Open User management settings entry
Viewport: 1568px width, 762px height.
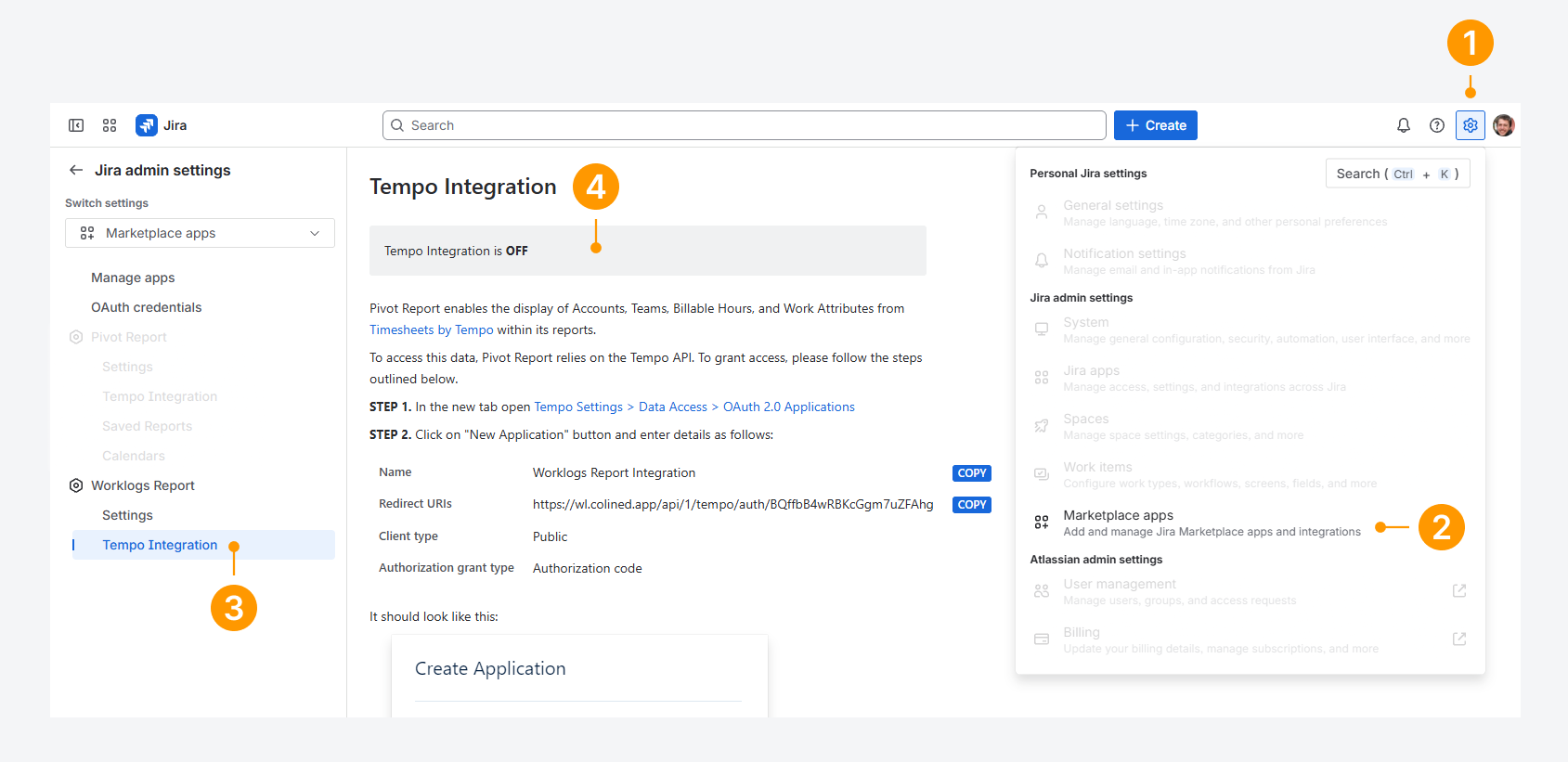[x=1250, y=591]
